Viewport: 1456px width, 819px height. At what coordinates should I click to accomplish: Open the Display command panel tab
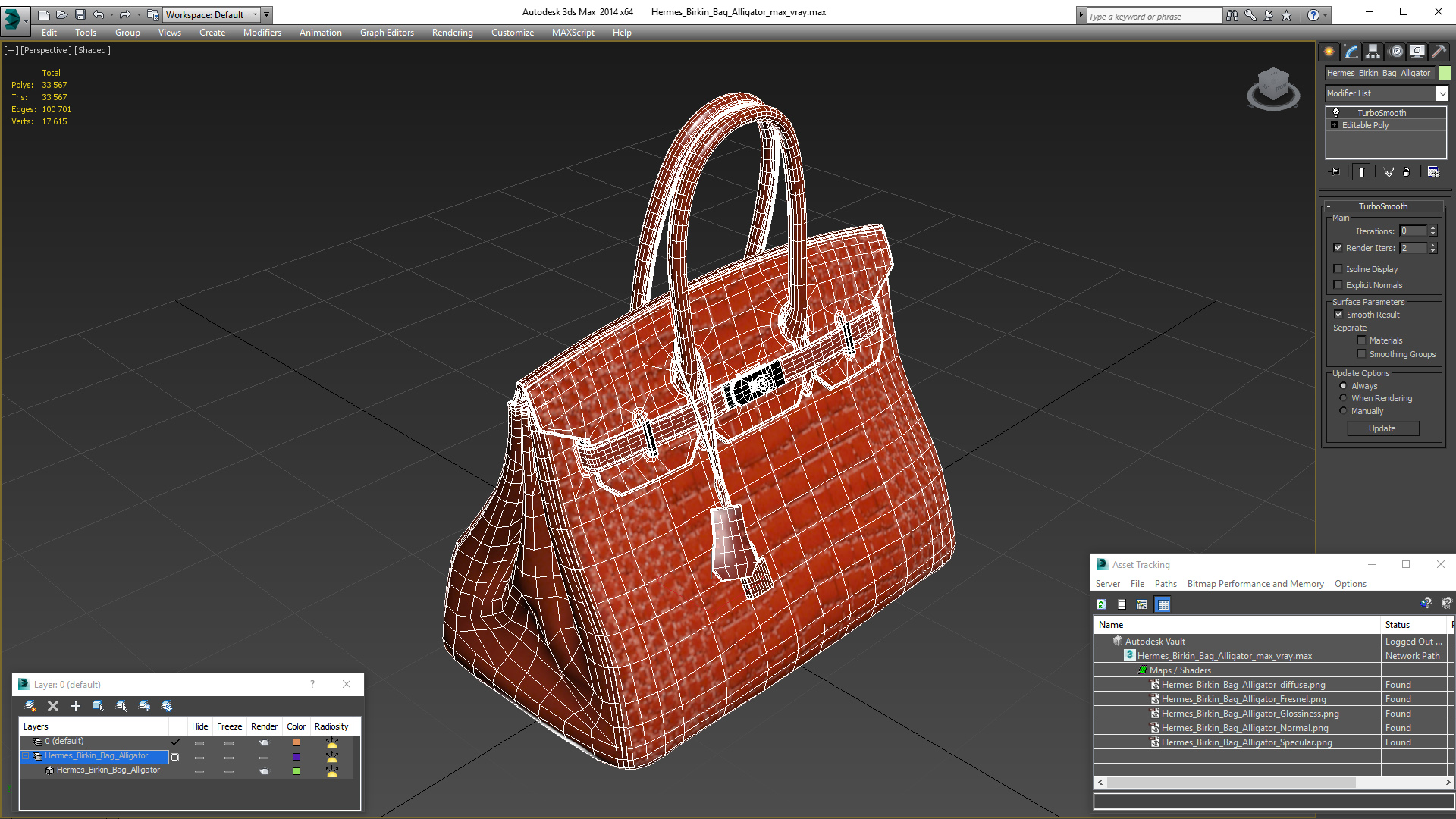[x=1417, y=52]
